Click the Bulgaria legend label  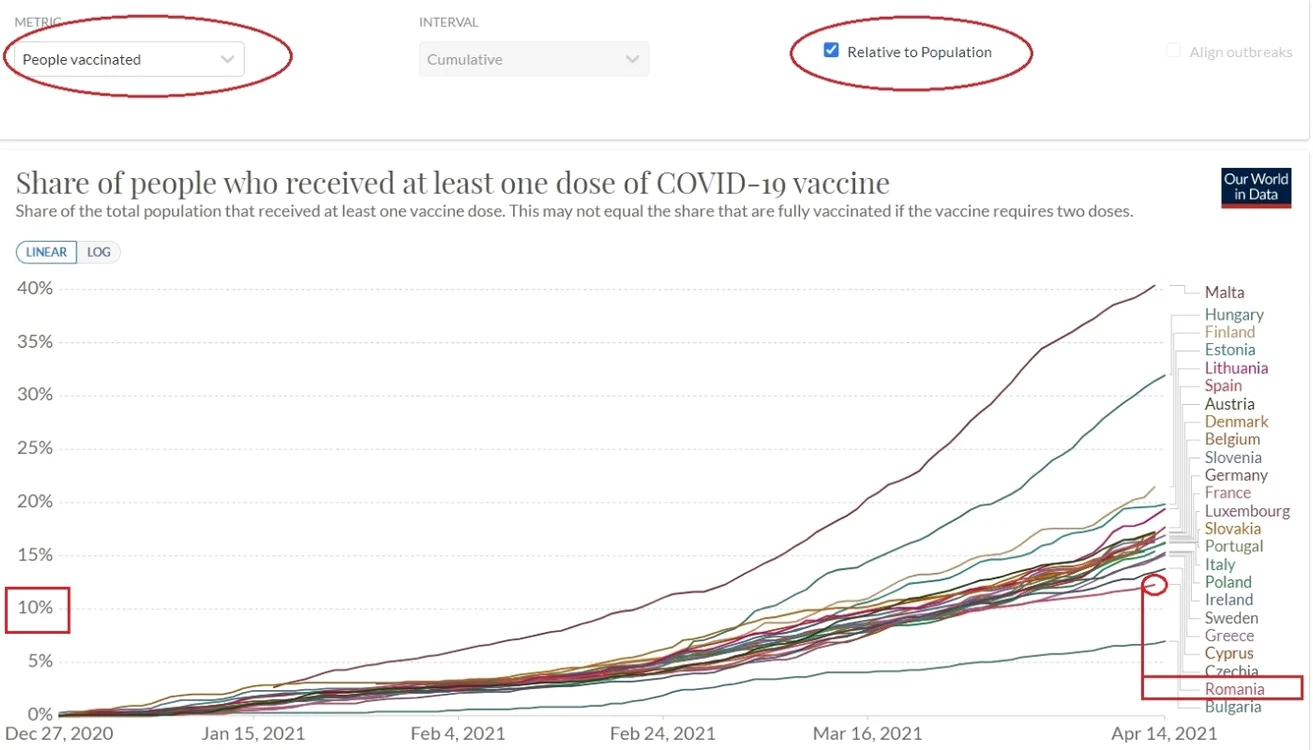click(x=1233, y=707)
